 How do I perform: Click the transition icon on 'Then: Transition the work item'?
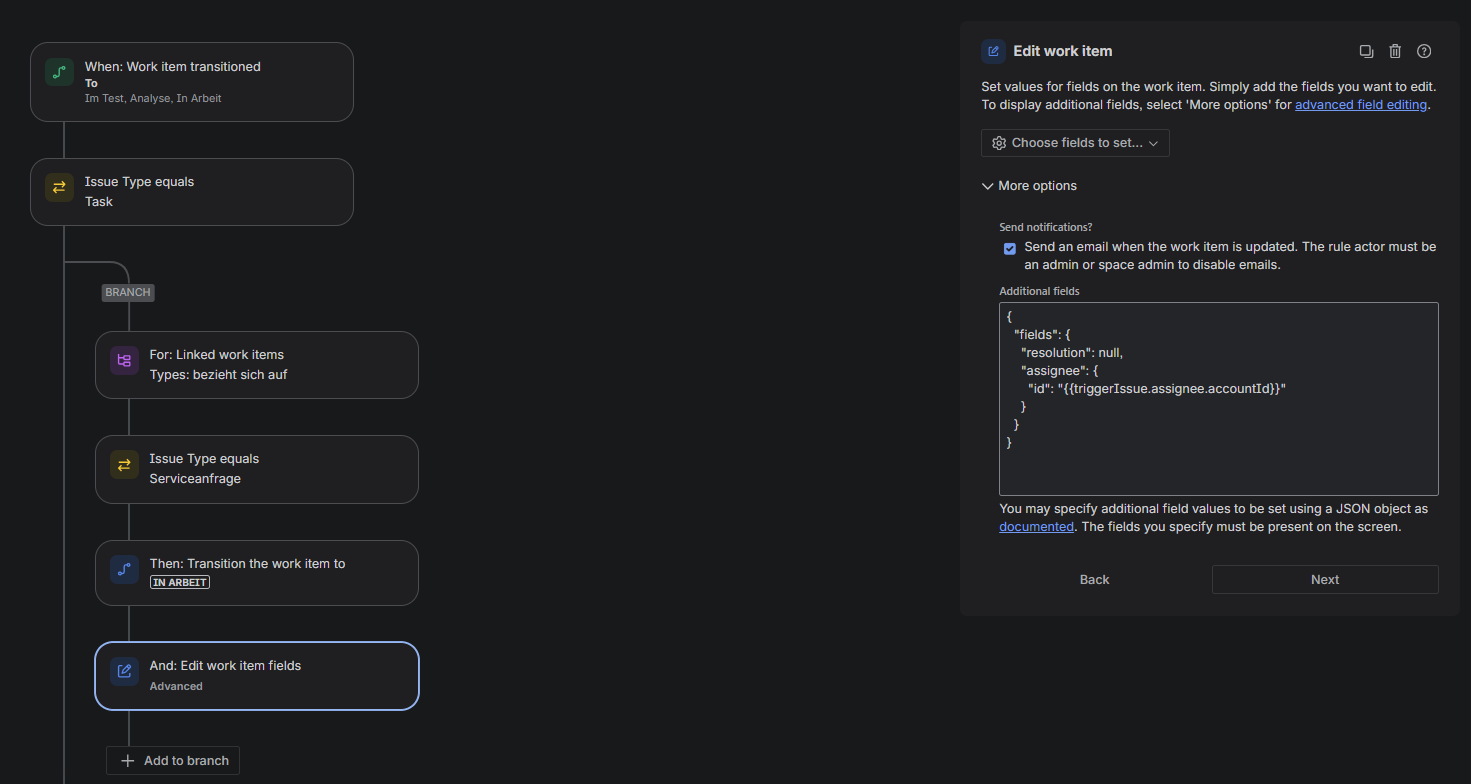click(x=124, y=569)
